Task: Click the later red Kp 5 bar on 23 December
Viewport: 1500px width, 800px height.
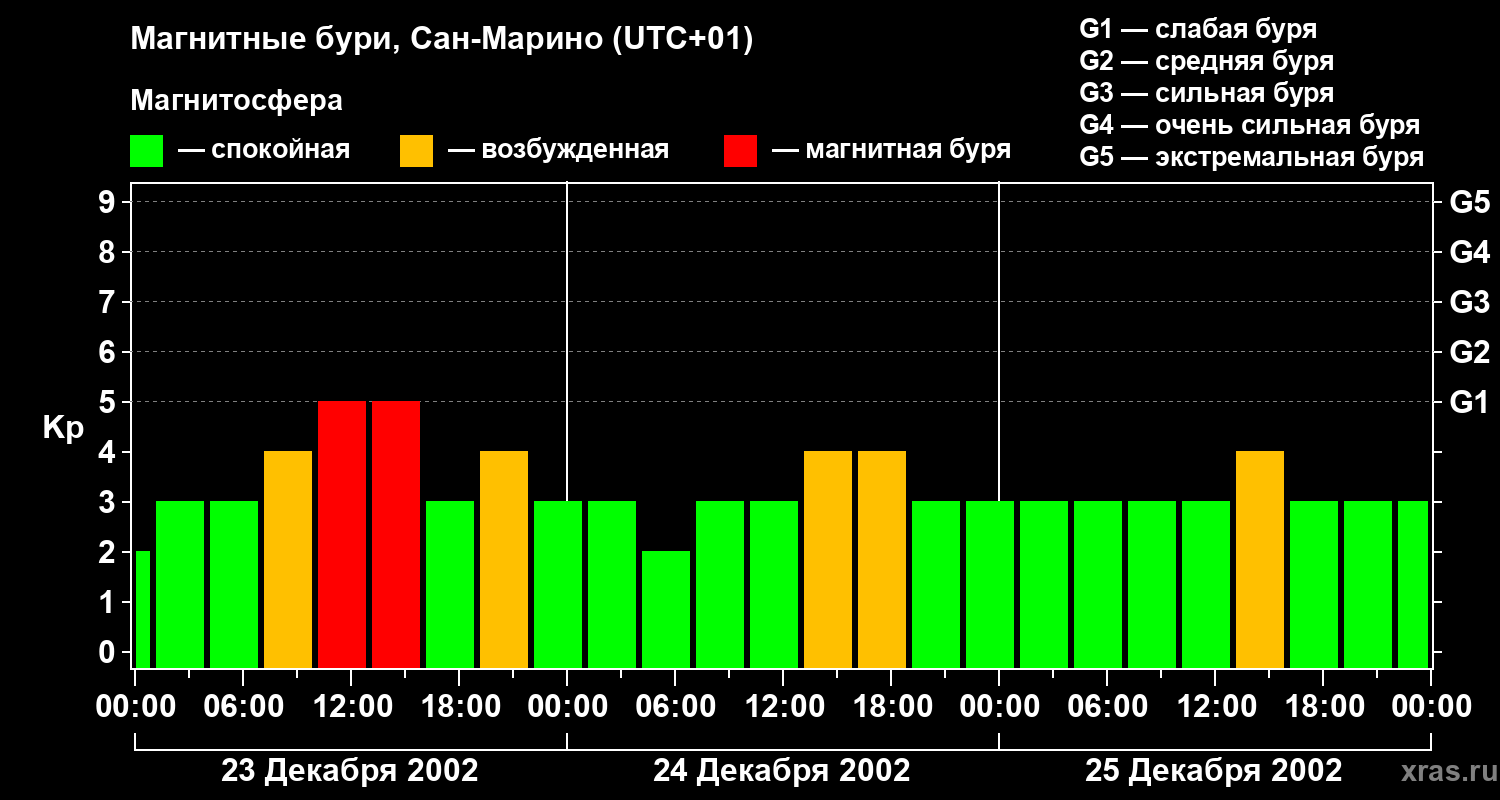Action: click(x=396, y=534)
